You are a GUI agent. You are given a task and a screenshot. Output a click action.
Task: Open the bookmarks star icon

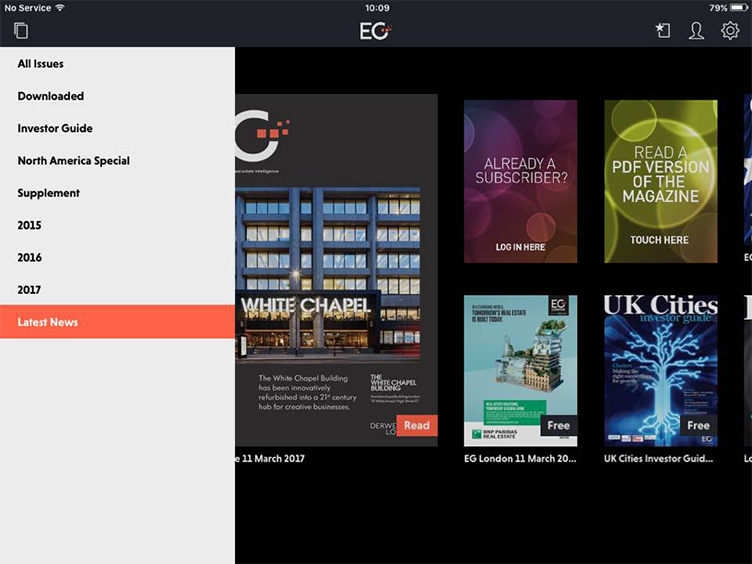(x=663, y=31)
